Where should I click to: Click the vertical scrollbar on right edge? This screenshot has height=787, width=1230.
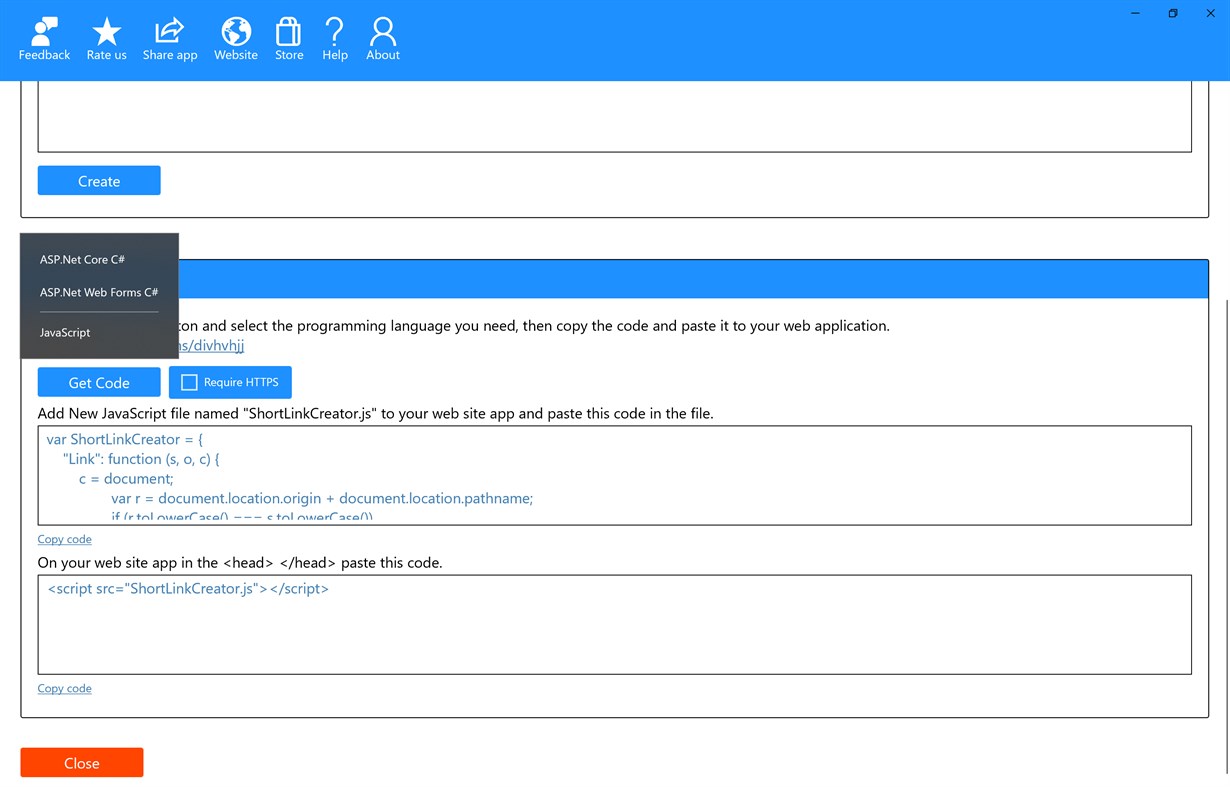click(x=1226, y=535)
